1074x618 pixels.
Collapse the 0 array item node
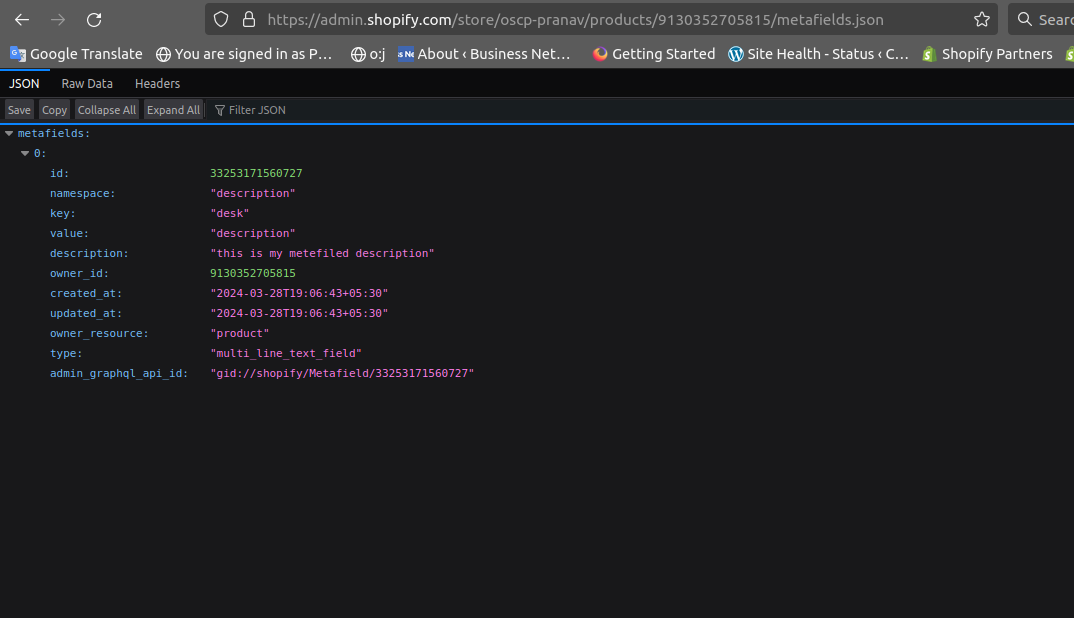coord(25,153)
